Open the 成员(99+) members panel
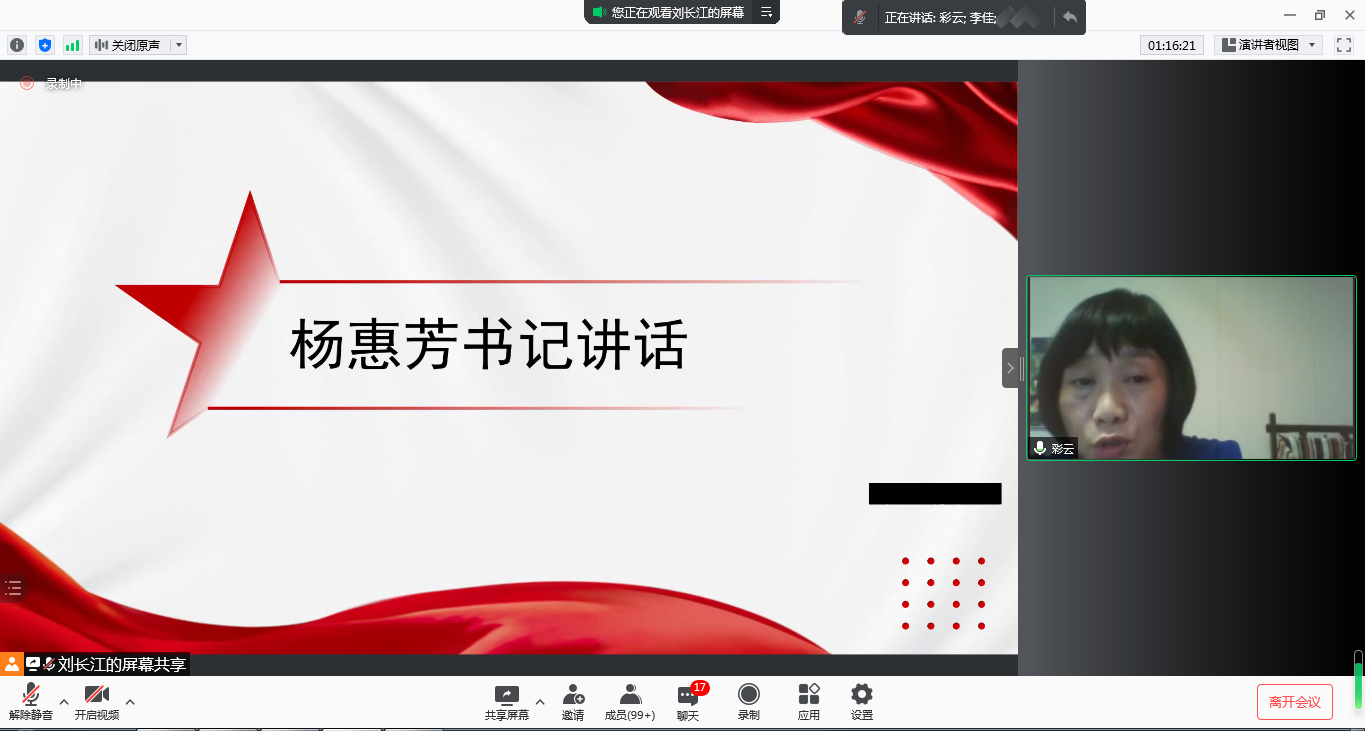 pyautogui.click(x=630, y=702)
